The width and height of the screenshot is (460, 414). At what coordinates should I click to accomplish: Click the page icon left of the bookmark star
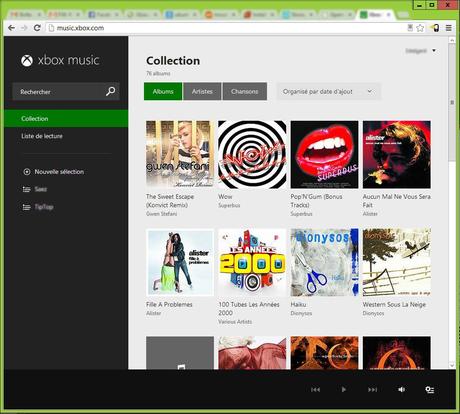coord(410,28)
